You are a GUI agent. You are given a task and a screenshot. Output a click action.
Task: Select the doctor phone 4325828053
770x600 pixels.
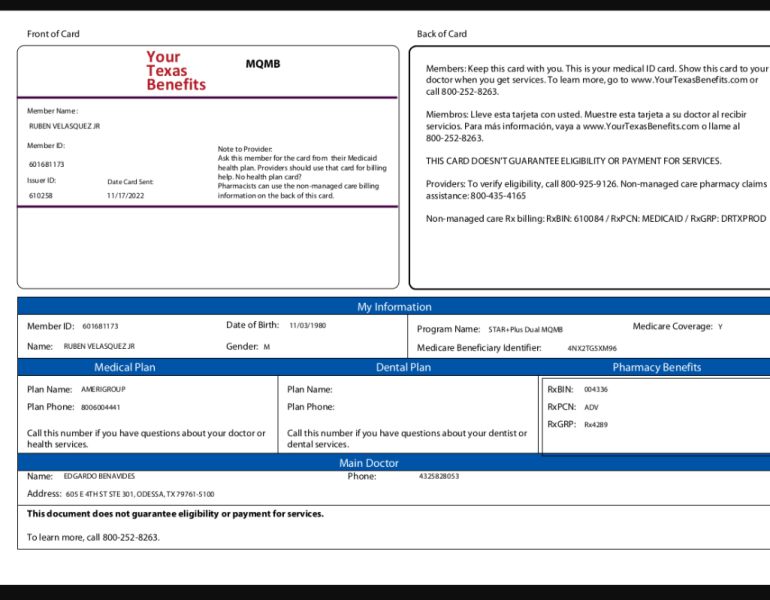[439, 476]
